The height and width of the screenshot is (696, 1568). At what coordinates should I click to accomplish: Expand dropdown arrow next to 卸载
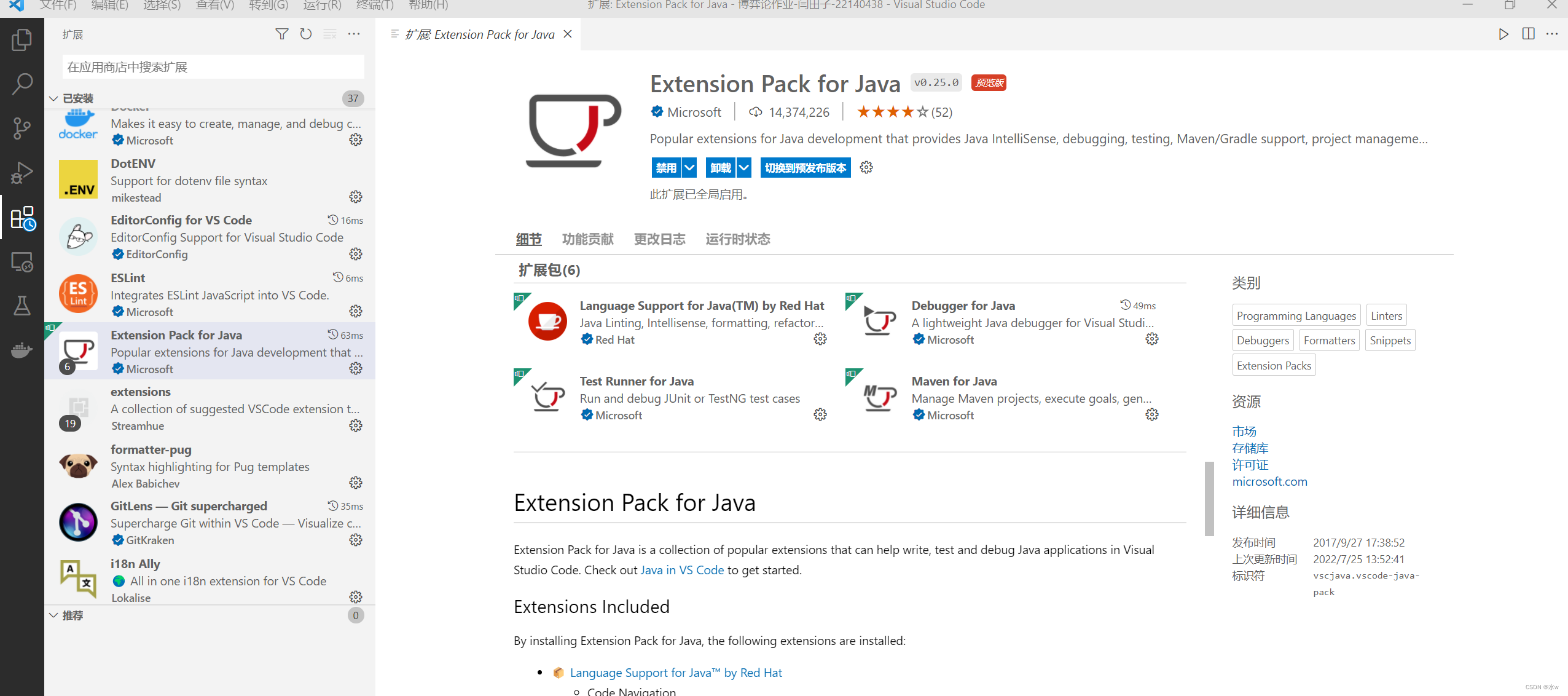click(744, 168)
